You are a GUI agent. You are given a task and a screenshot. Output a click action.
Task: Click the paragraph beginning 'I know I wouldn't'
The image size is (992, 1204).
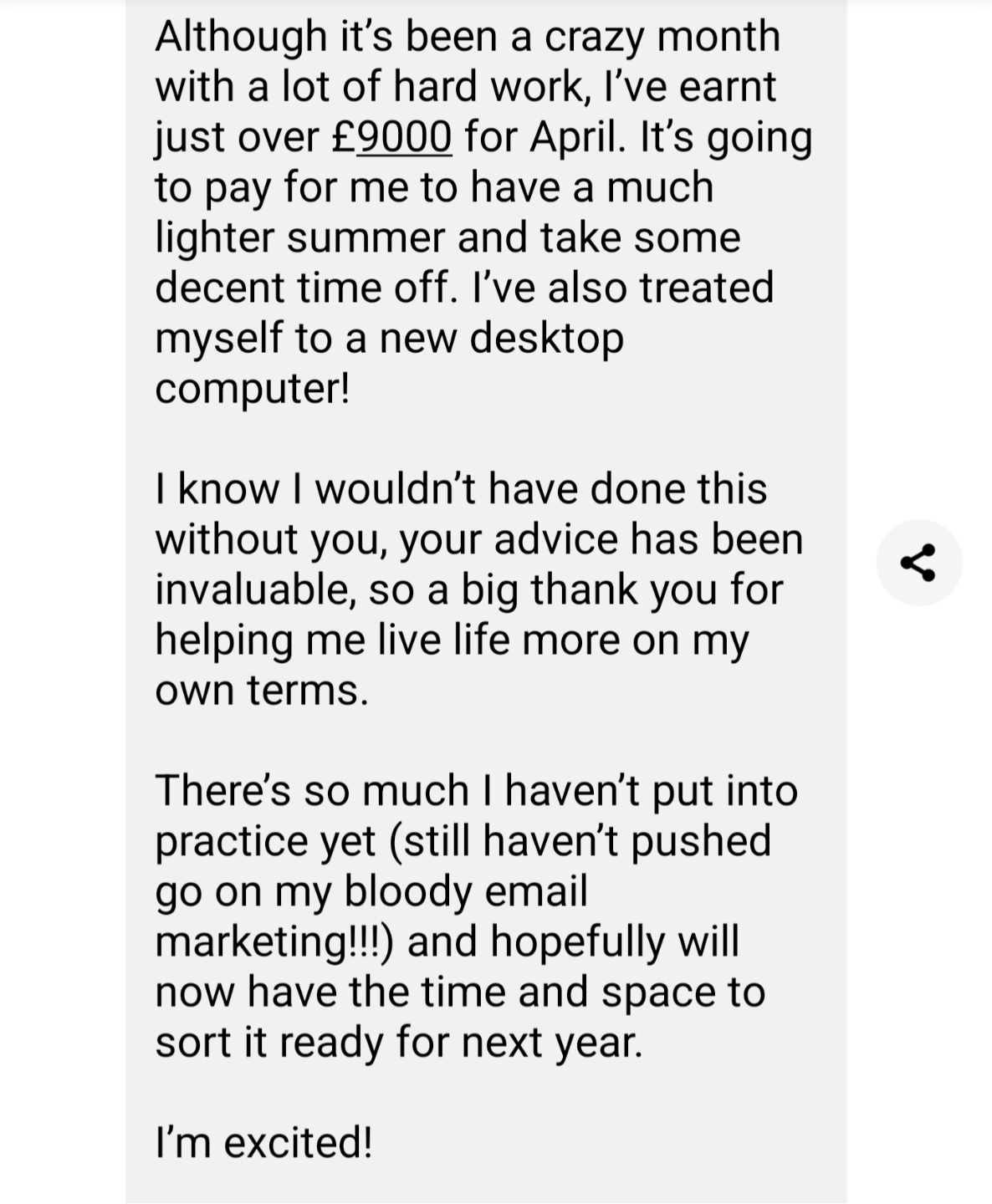478,589
